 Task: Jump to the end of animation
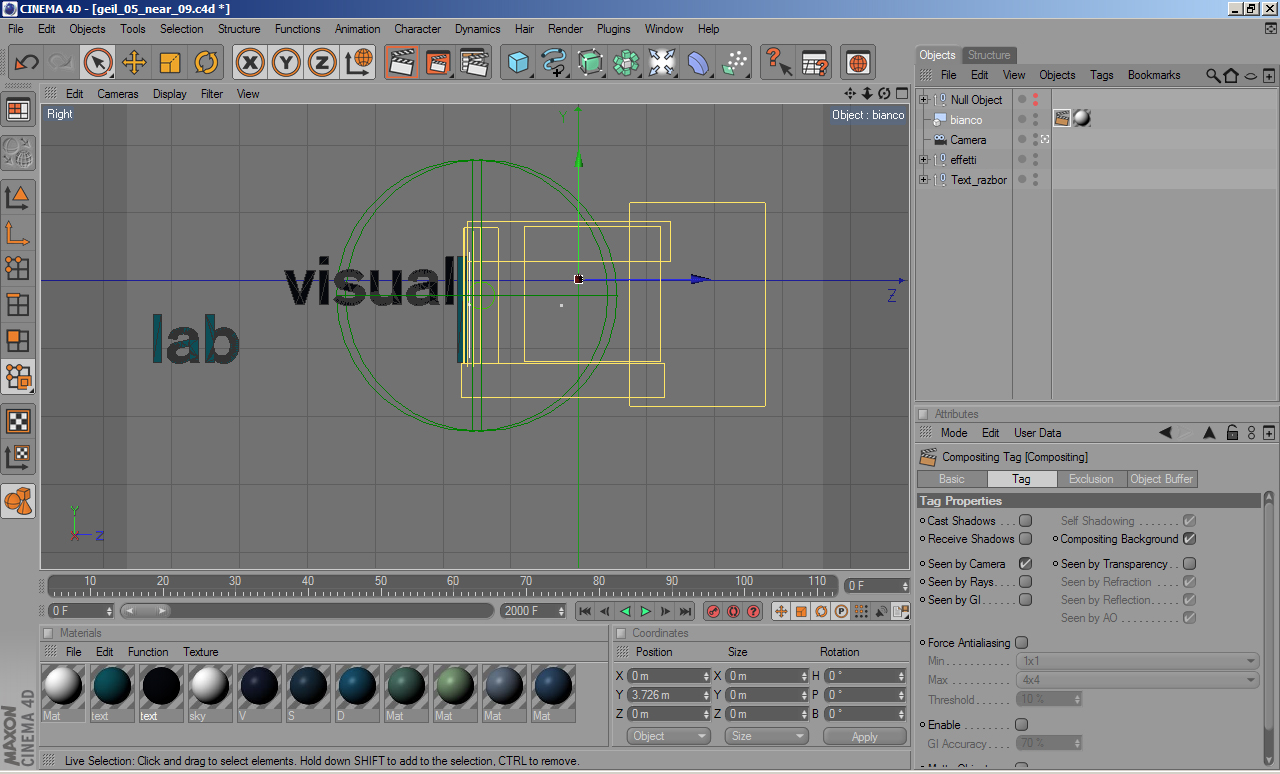pyautogui.click(x=685, y=611)
